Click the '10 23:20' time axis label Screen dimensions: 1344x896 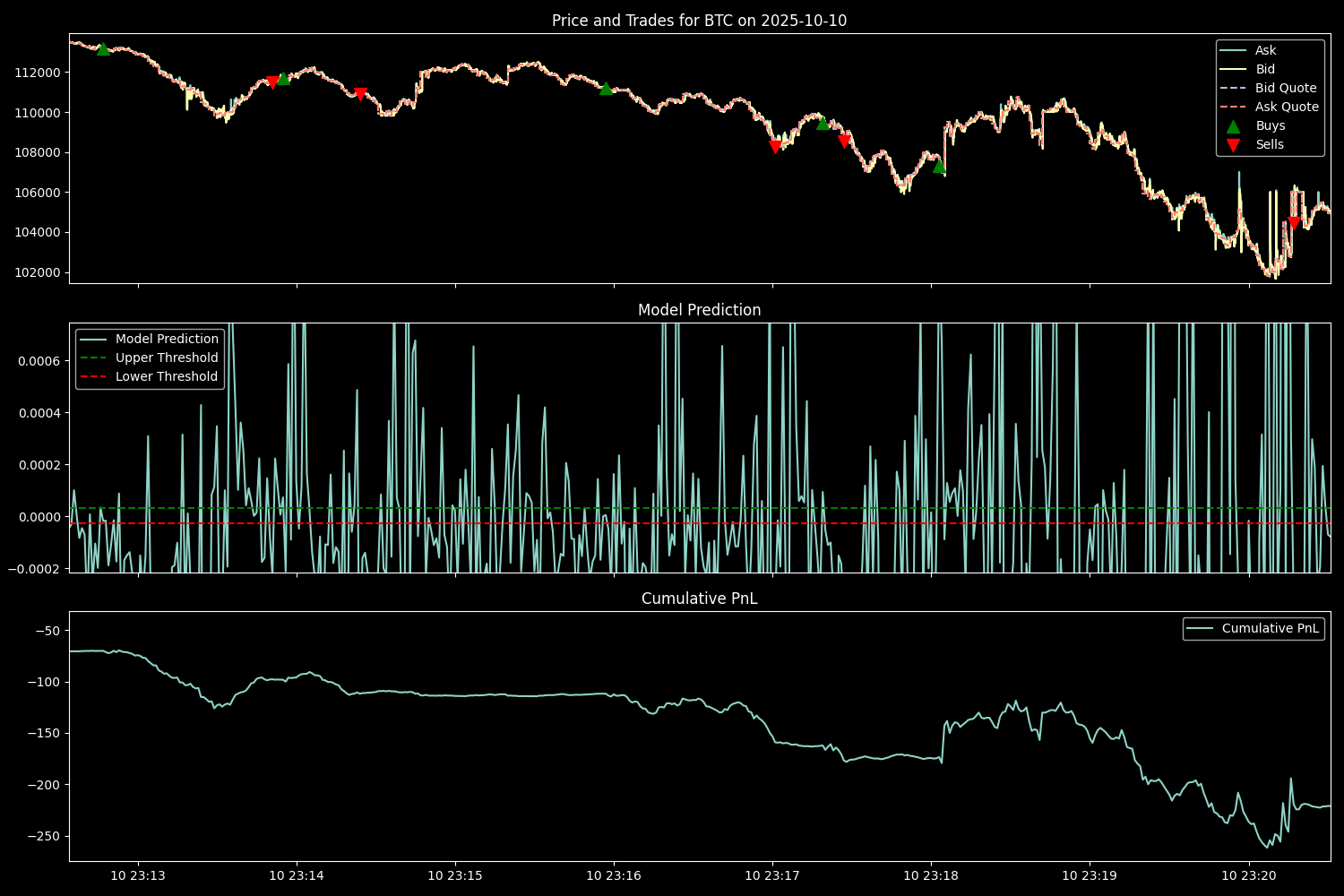[1248, 875]
